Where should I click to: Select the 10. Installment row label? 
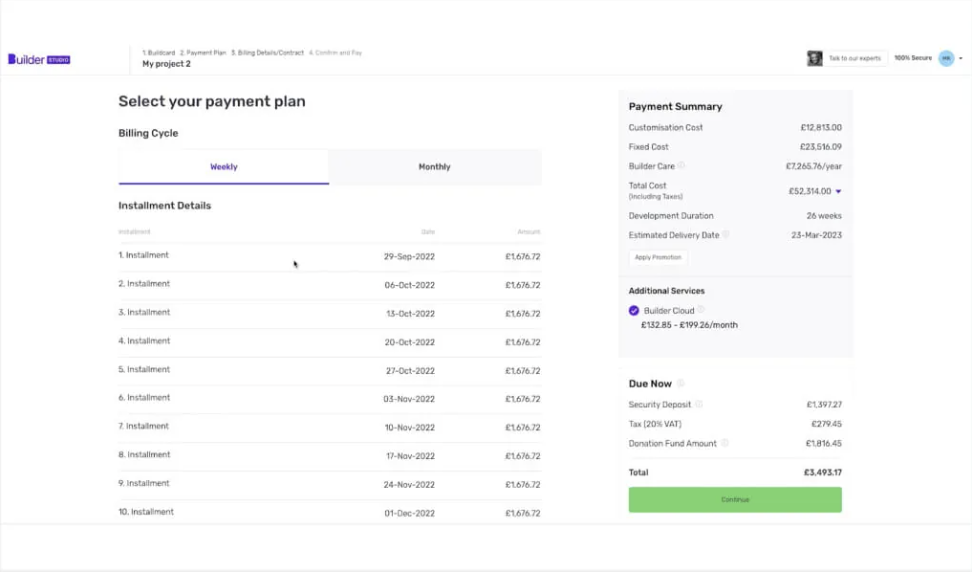146,511
